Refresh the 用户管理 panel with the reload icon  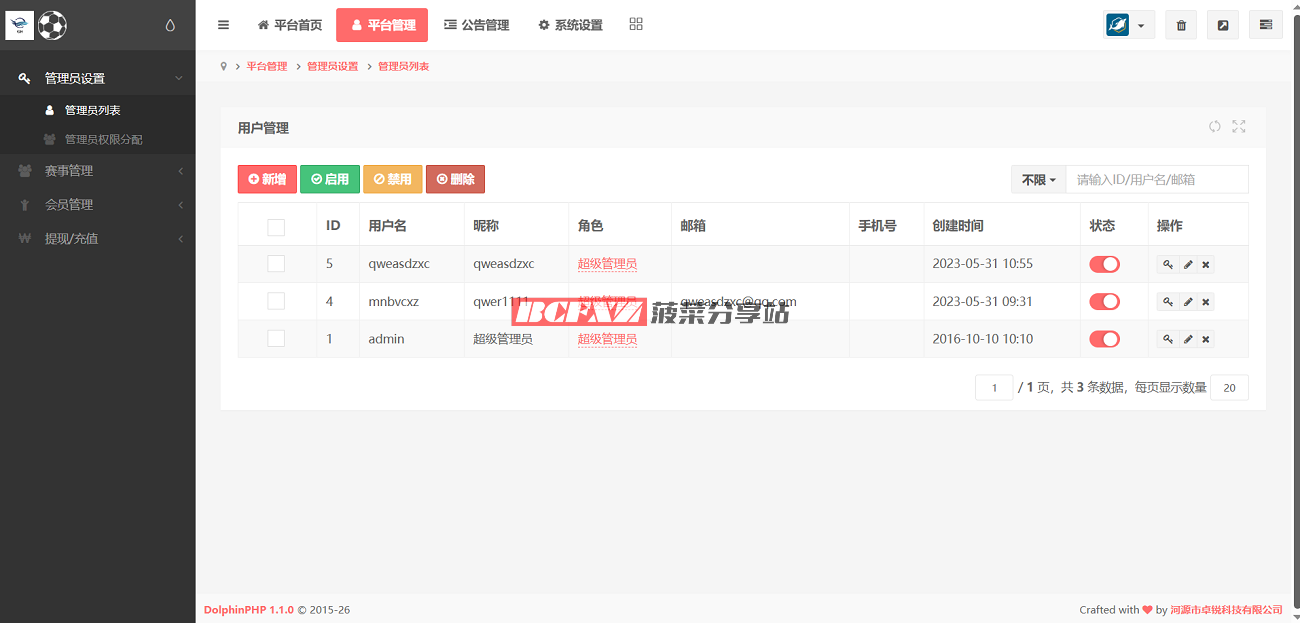coord(1214,126)
